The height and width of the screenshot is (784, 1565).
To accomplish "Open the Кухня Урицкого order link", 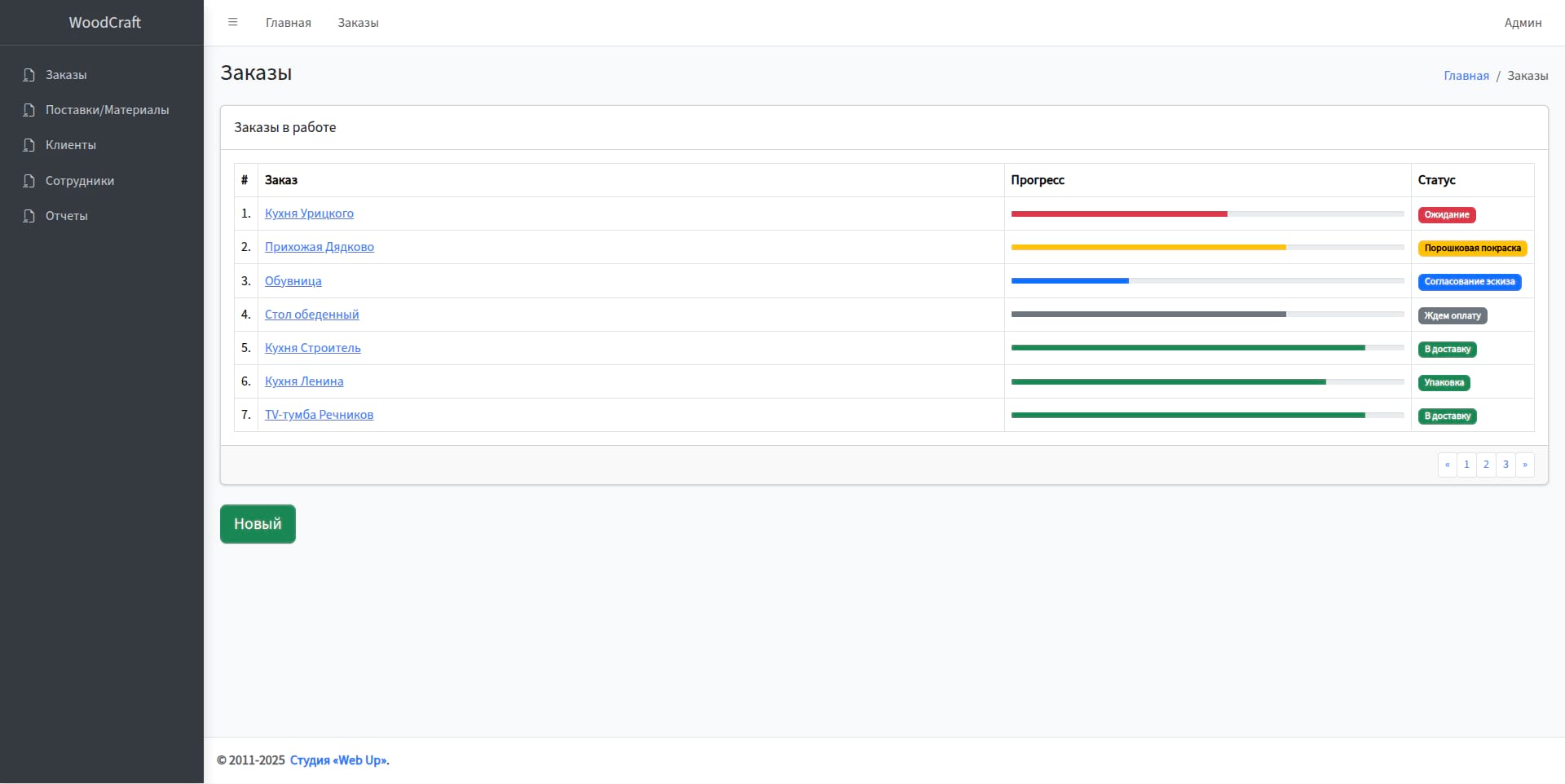I will [x=309, y=214].
